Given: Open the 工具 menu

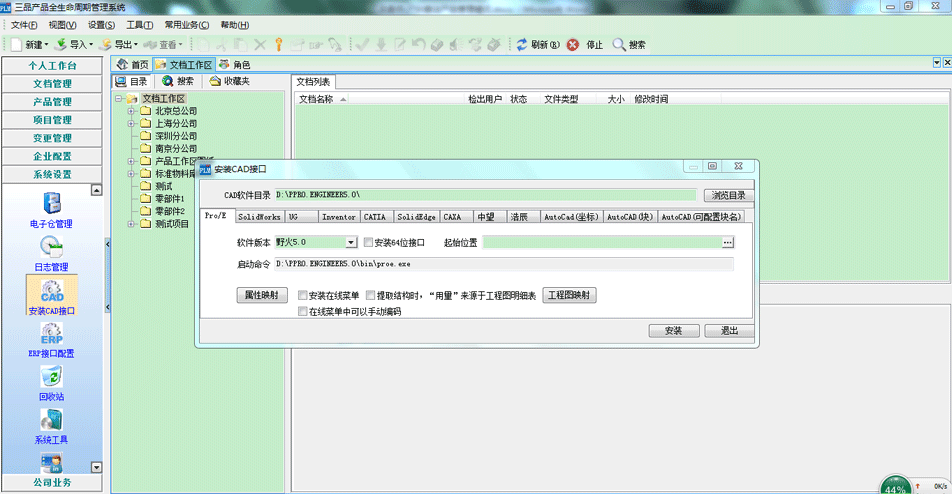Looking at the screenshot, I should (x=140, y=25).
